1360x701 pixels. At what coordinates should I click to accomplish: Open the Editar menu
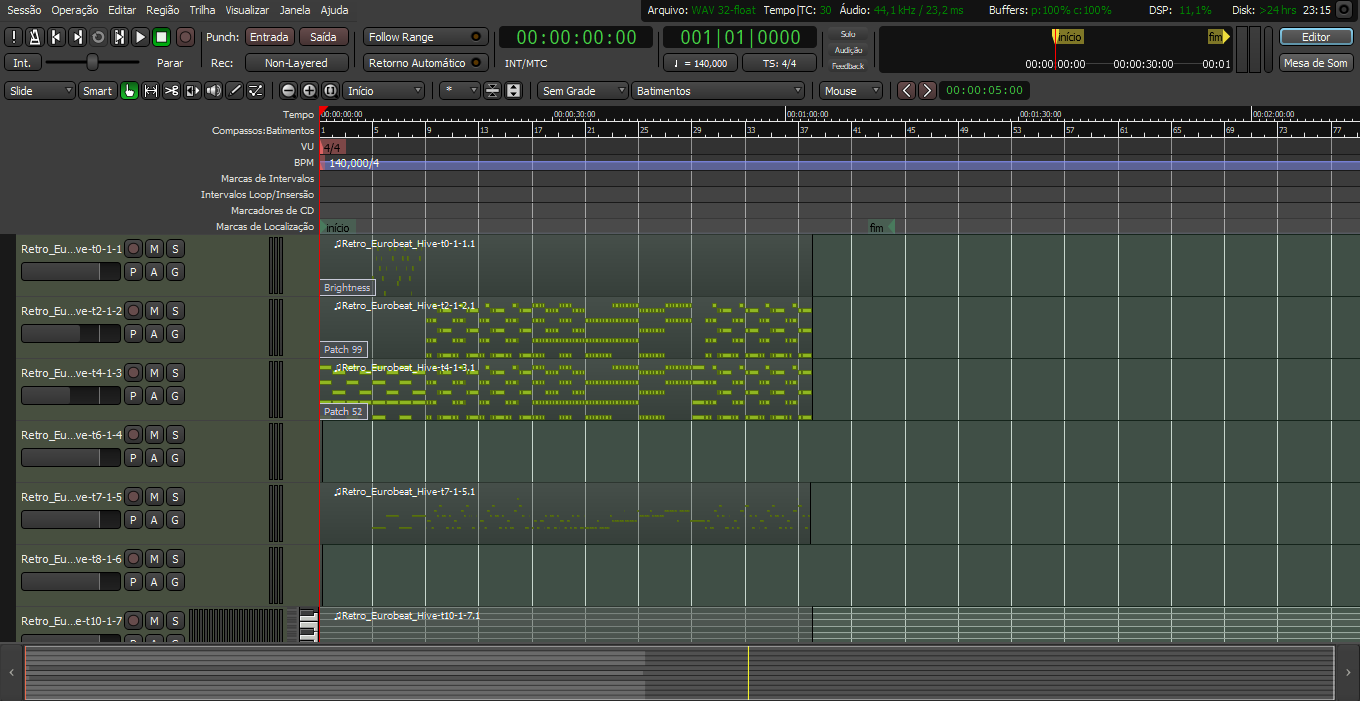(x=122, y=9)
